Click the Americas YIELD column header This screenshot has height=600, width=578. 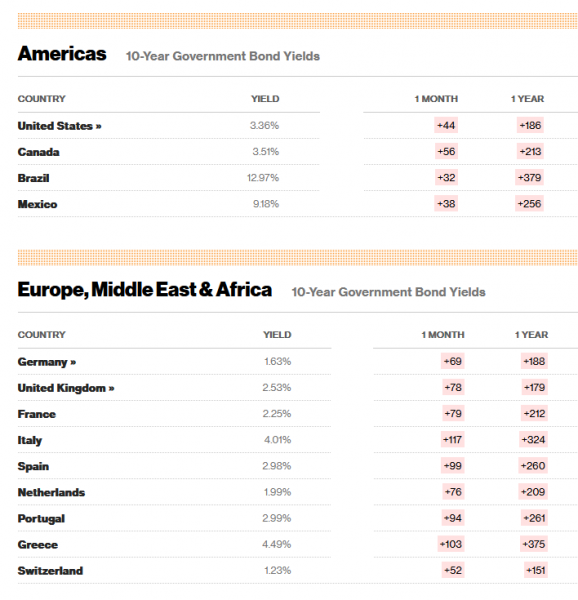coord(265,99)
